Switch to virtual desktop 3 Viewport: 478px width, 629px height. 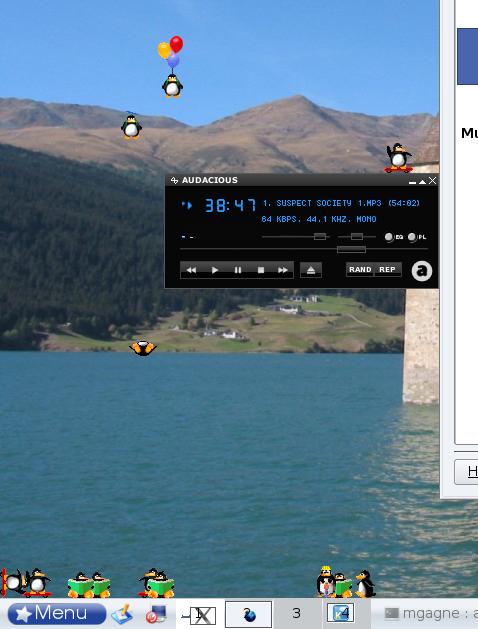tap(296, 613)
